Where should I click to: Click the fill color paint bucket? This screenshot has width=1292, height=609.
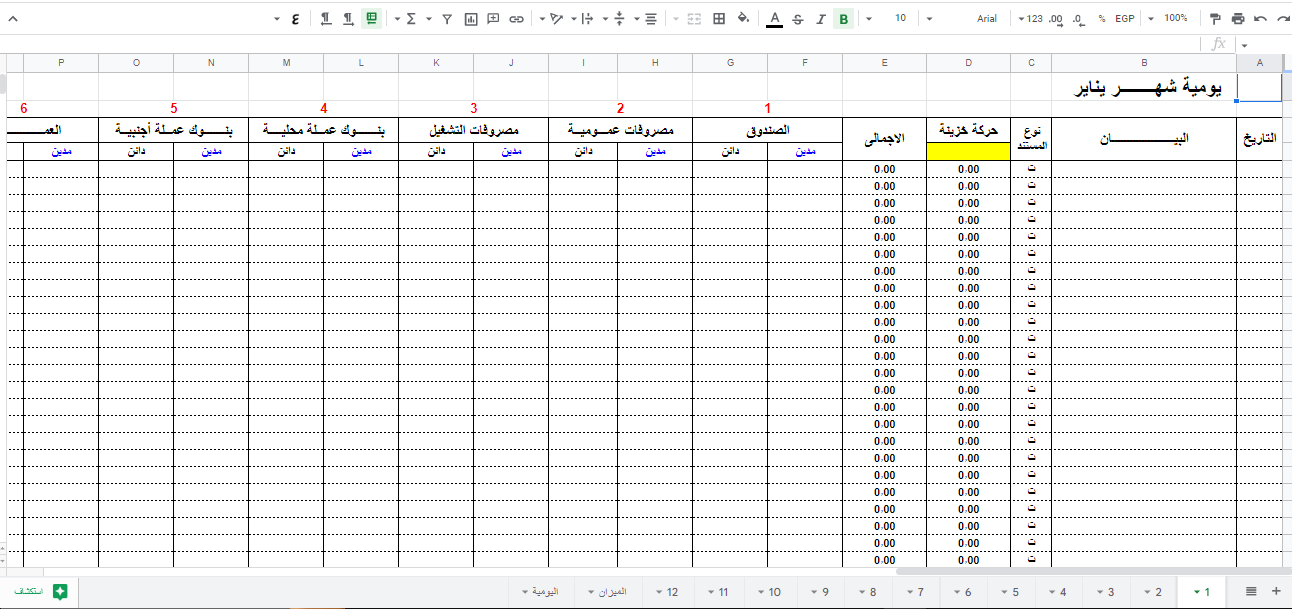pos(742,18)
